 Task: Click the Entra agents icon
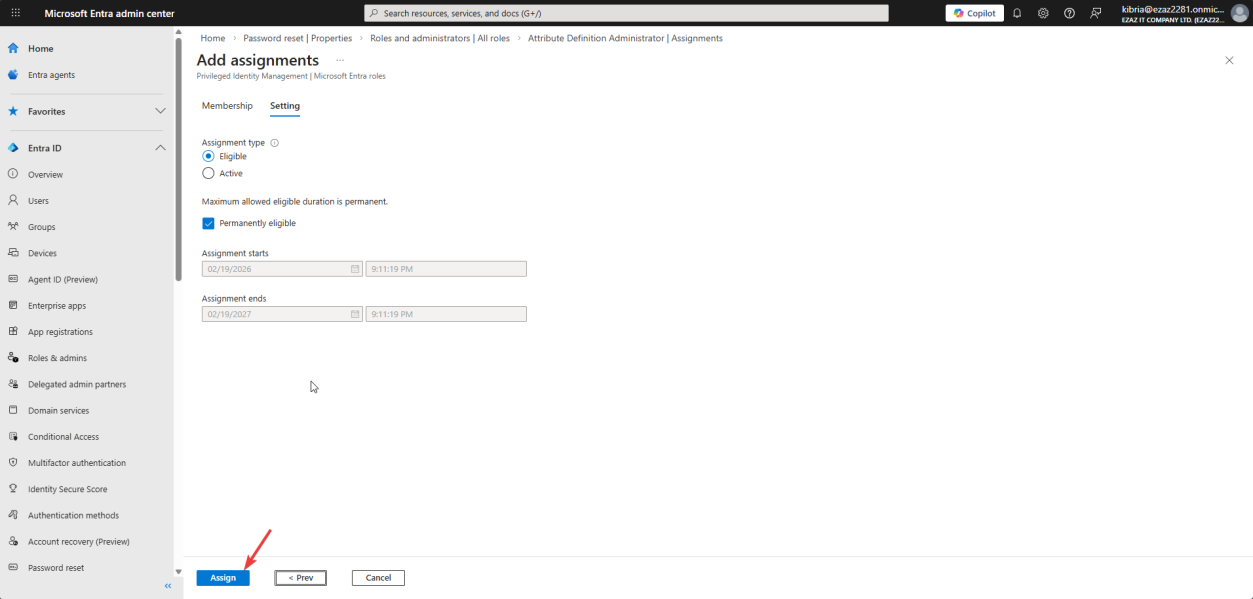[x=13, y=75]
